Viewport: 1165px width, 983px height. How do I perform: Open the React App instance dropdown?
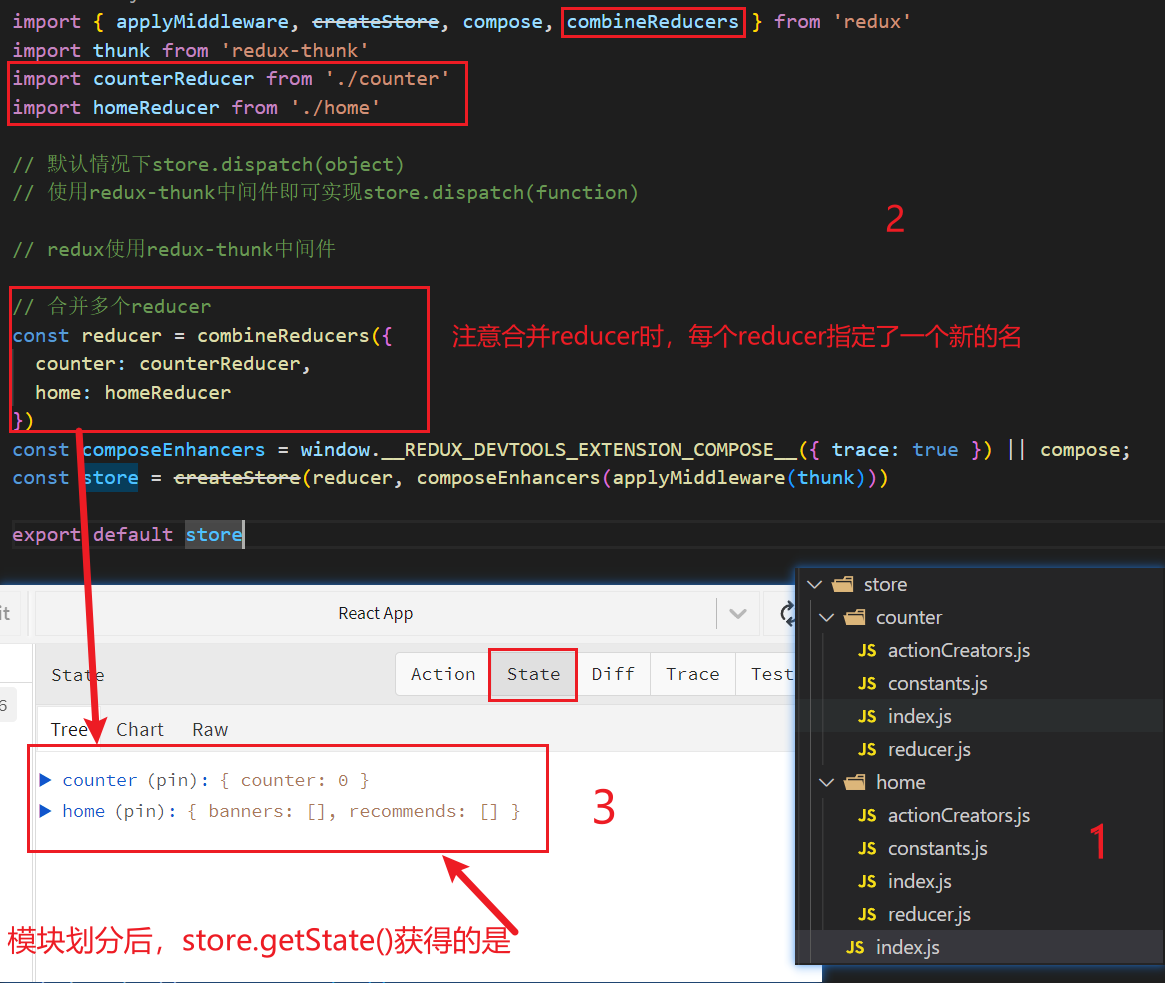pyautogui.click(x=738, y=614)
